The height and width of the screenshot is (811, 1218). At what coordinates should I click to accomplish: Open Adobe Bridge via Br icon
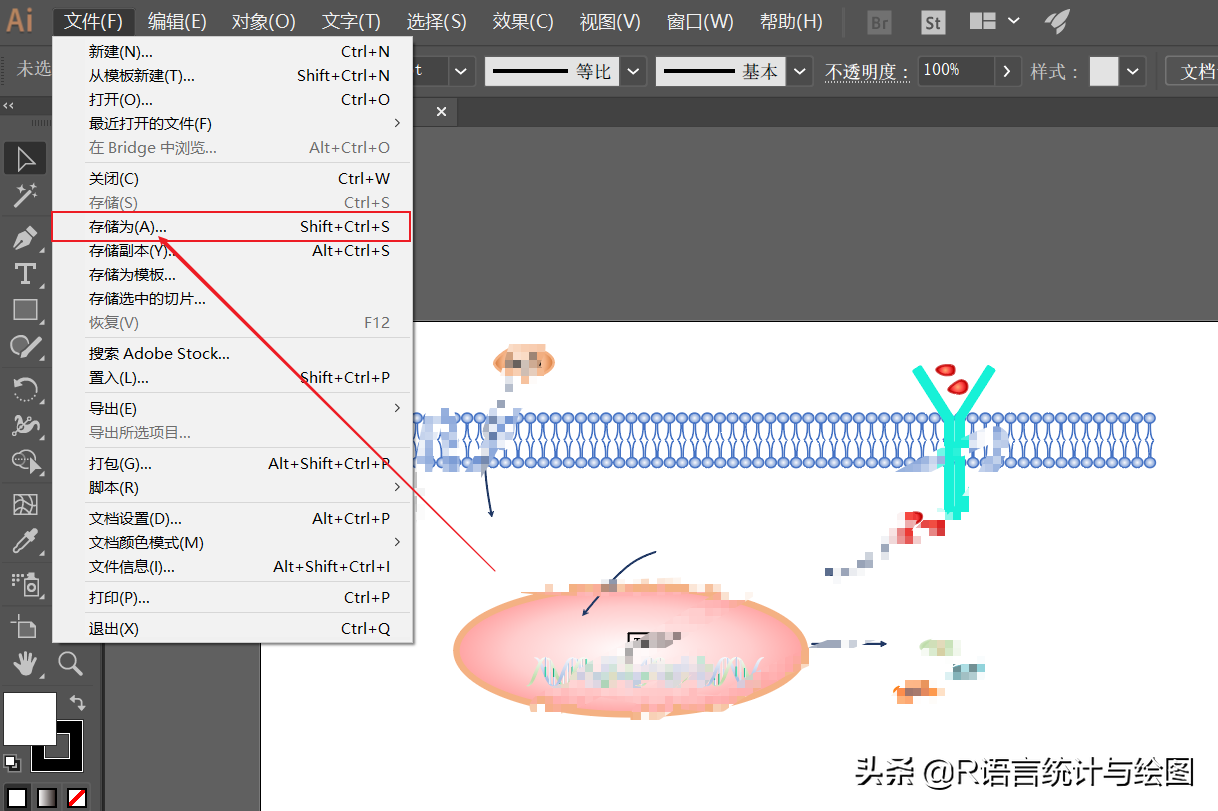880,22
